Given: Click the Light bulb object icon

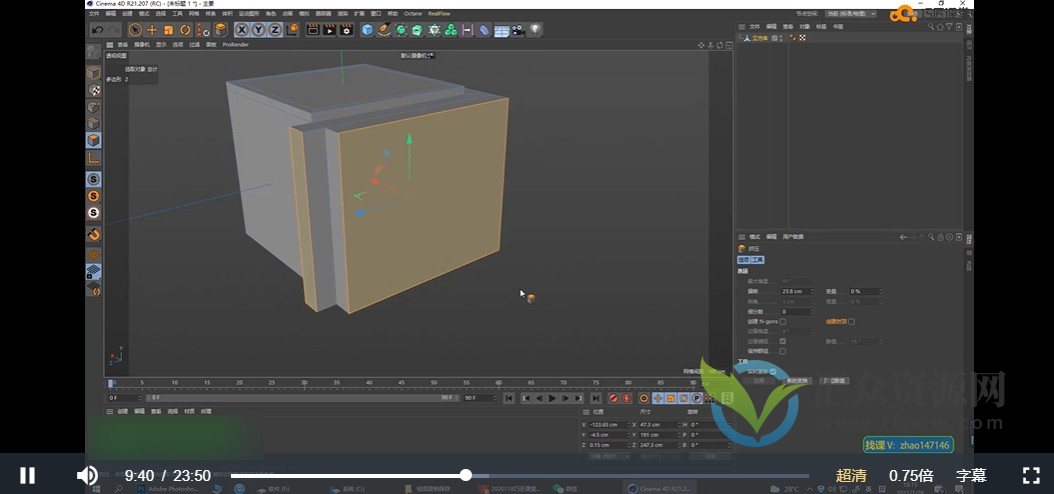Looking at the screenshot, I should tap(535, 30).
